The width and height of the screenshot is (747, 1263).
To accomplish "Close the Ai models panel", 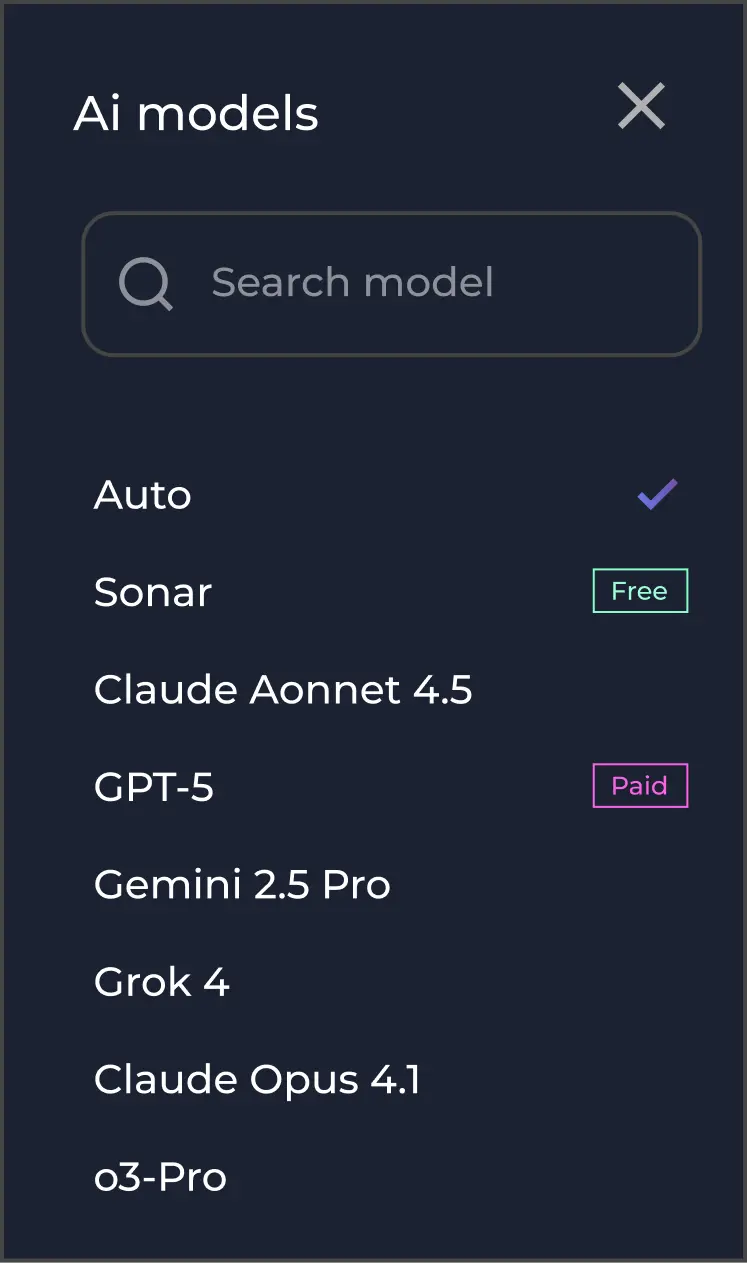I will [x=641, y=106].
